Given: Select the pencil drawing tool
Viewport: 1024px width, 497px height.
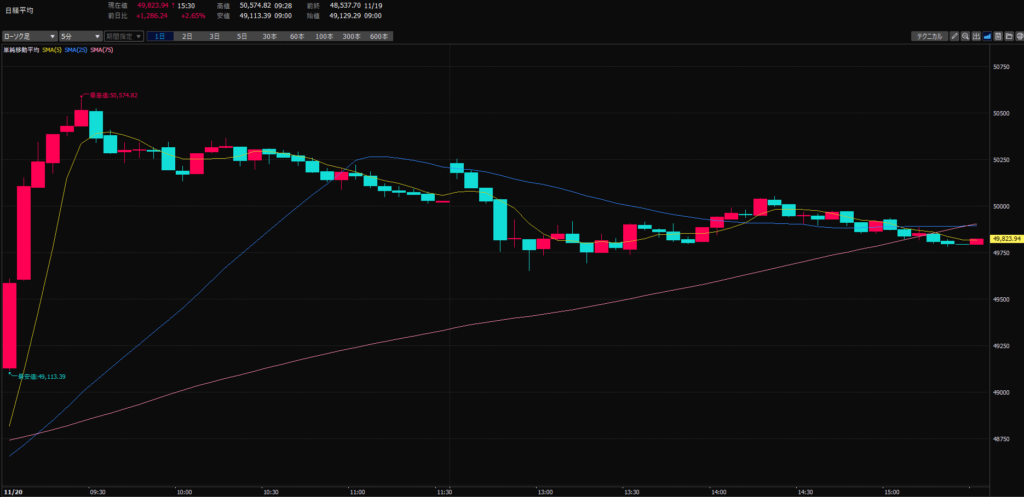Looking at the screenshot, I should click(x=954, y=36).
